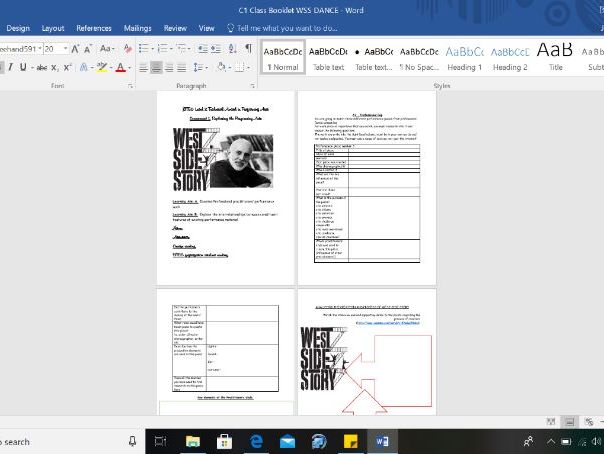Image resolution: width=604 pixels, height=454 pixels.
Task: Open the View tab
Action: [206, 28]
